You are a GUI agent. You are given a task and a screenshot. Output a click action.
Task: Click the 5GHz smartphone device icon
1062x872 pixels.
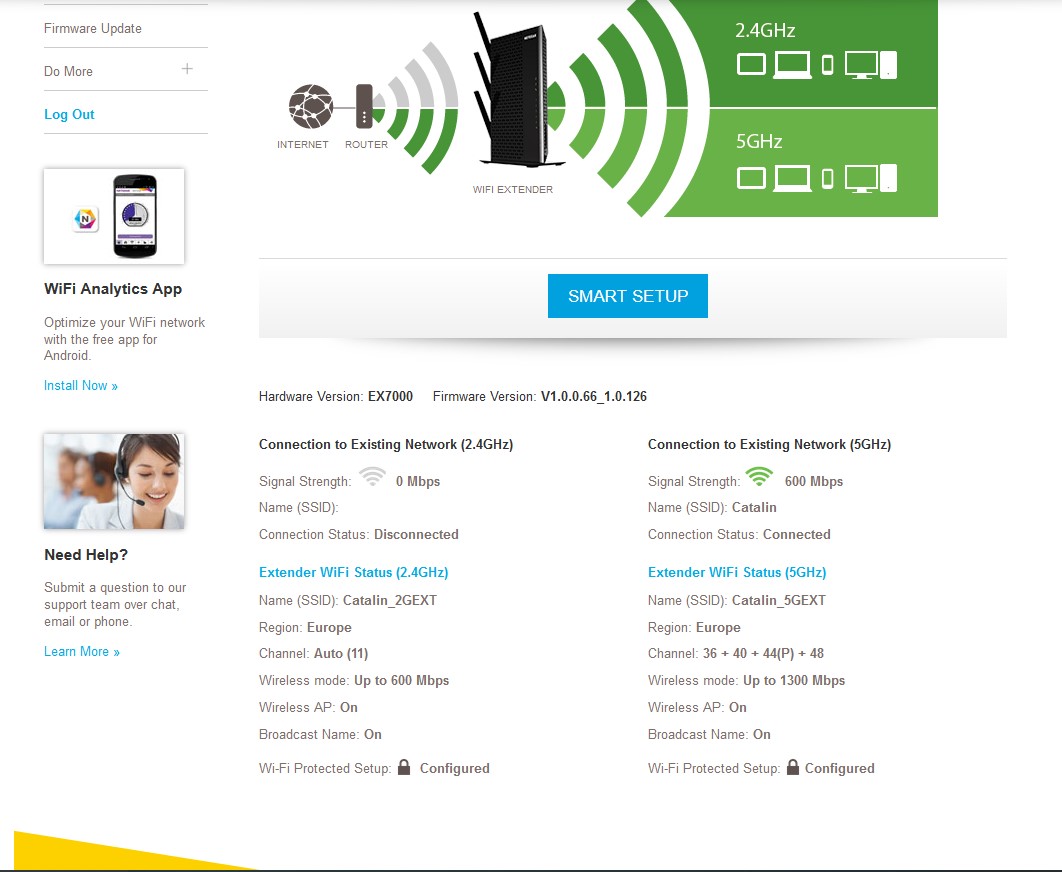pyautogui.click(x=827, y=179)
